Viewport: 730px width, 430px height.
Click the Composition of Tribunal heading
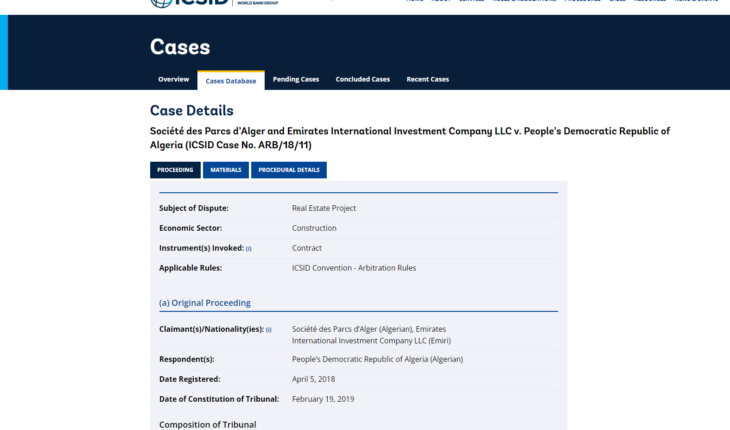(208, 425)
